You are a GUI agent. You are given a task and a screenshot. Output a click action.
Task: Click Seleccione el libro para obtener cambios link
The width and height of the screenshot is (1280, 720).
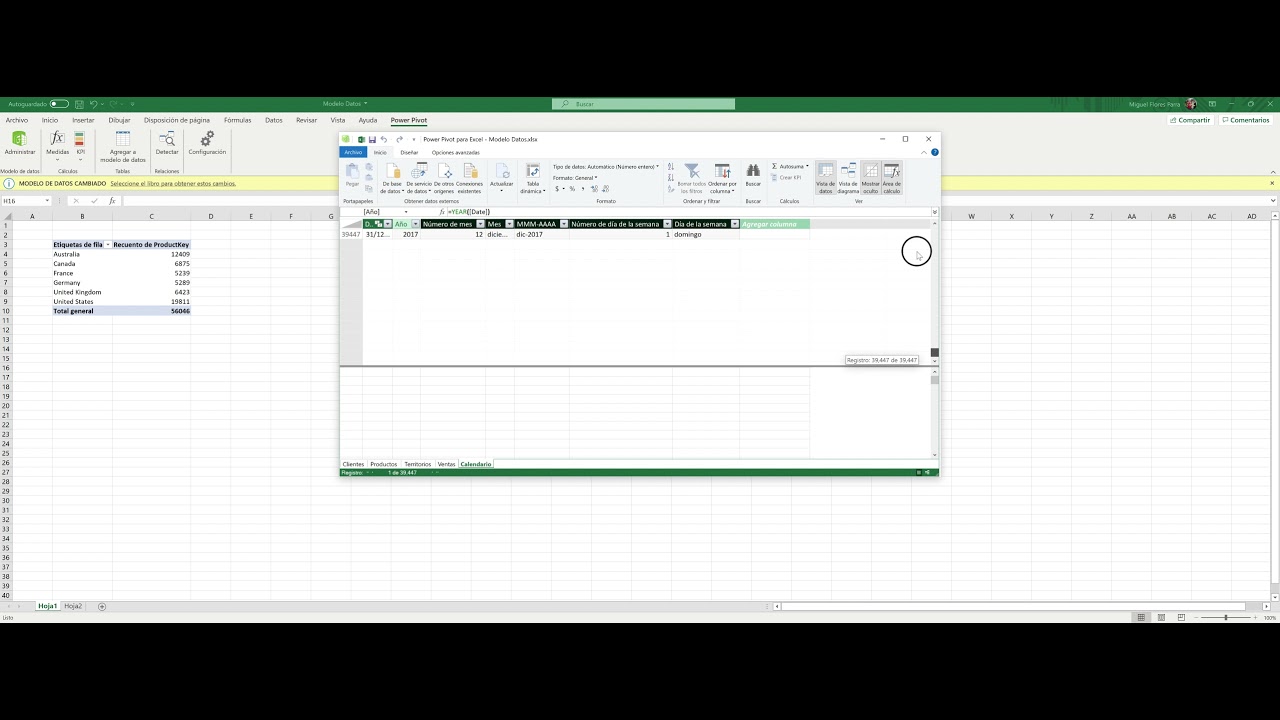(173, 184)
